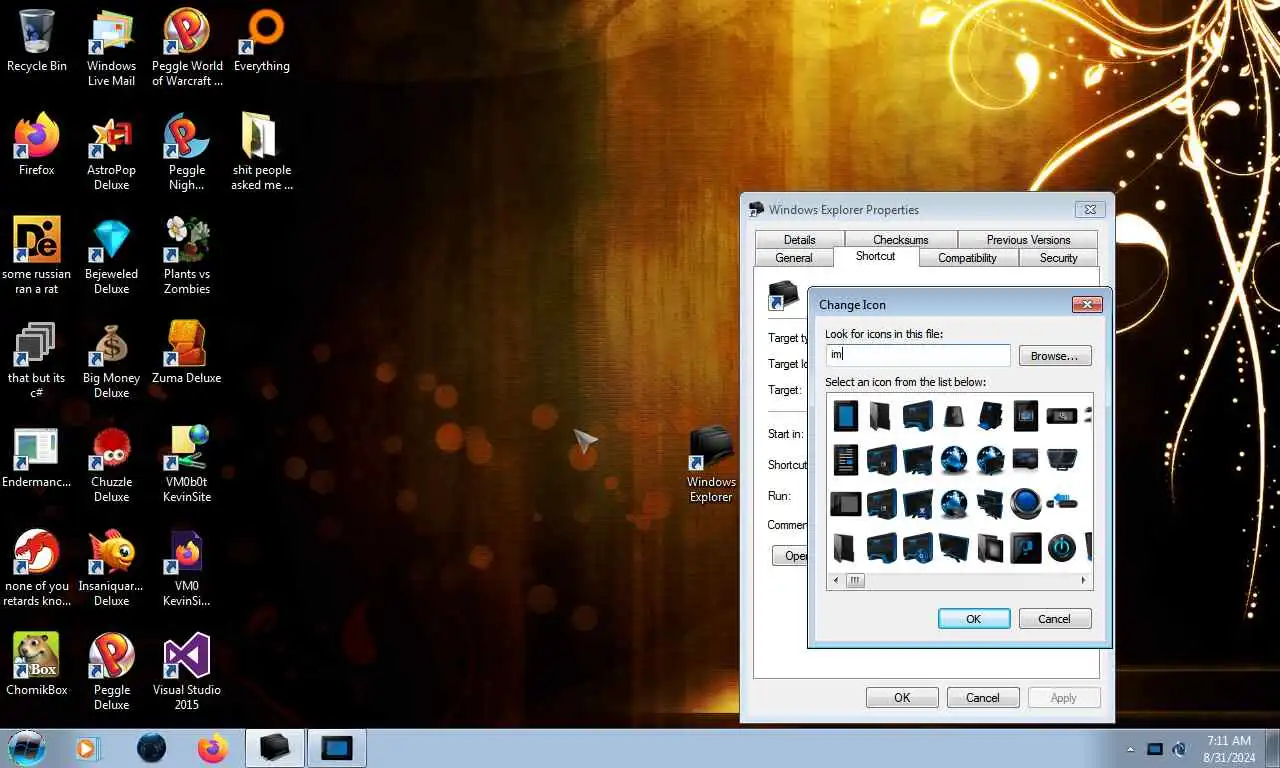Viewport: 1280px width, 768px height.
Task: Click 'Select an icon from the list below' label
Action: [x=906, y=382]
